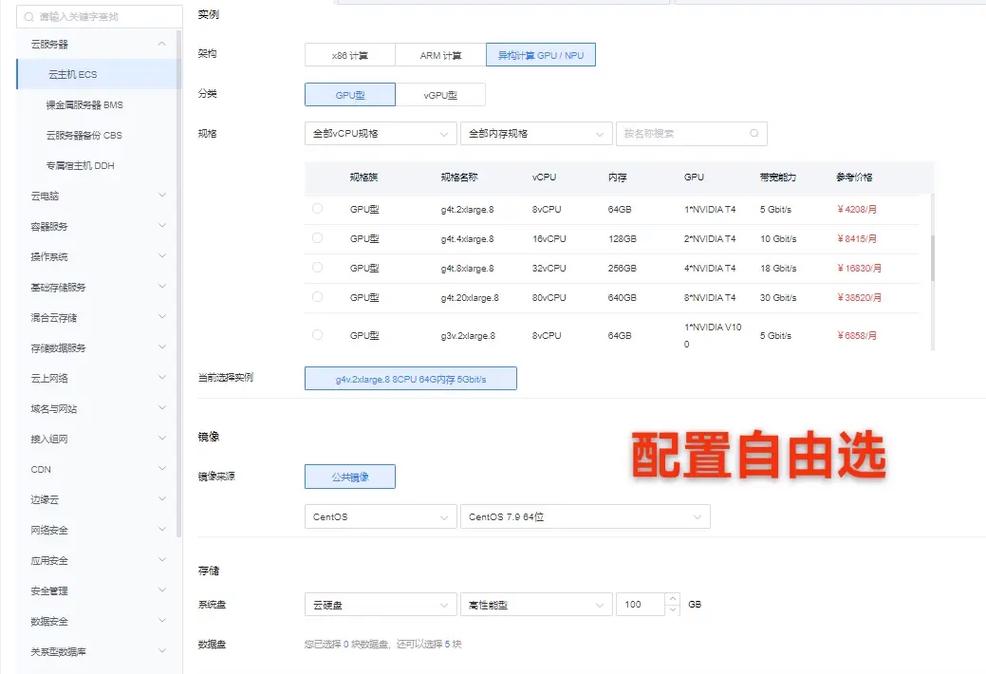
Task: Open 云主机 ECS in the sidebar
Action: pyautogui.click(x=97, y=74)
